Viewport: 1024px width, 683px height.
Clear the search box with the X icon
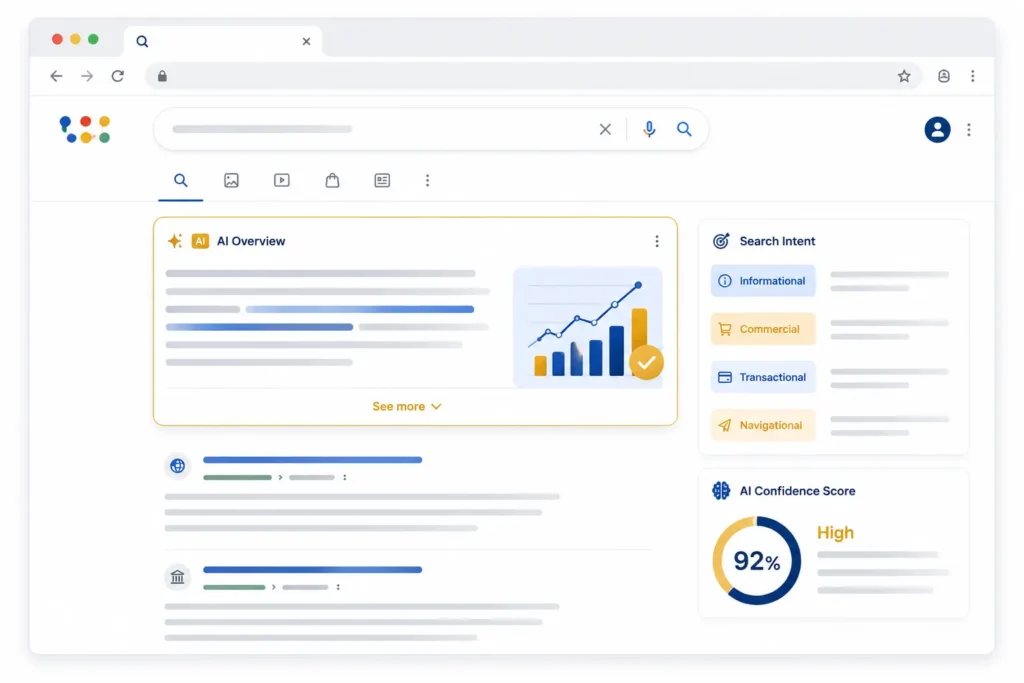click(605, 129)
